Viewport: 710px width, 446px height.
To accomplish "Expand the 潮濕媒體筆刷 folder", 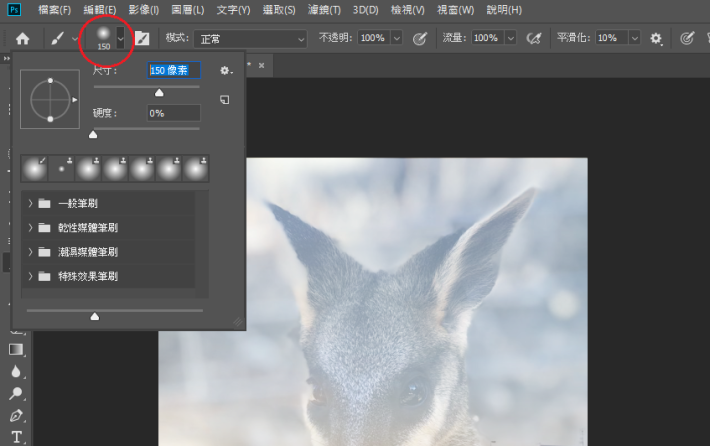I will (30, 252).
